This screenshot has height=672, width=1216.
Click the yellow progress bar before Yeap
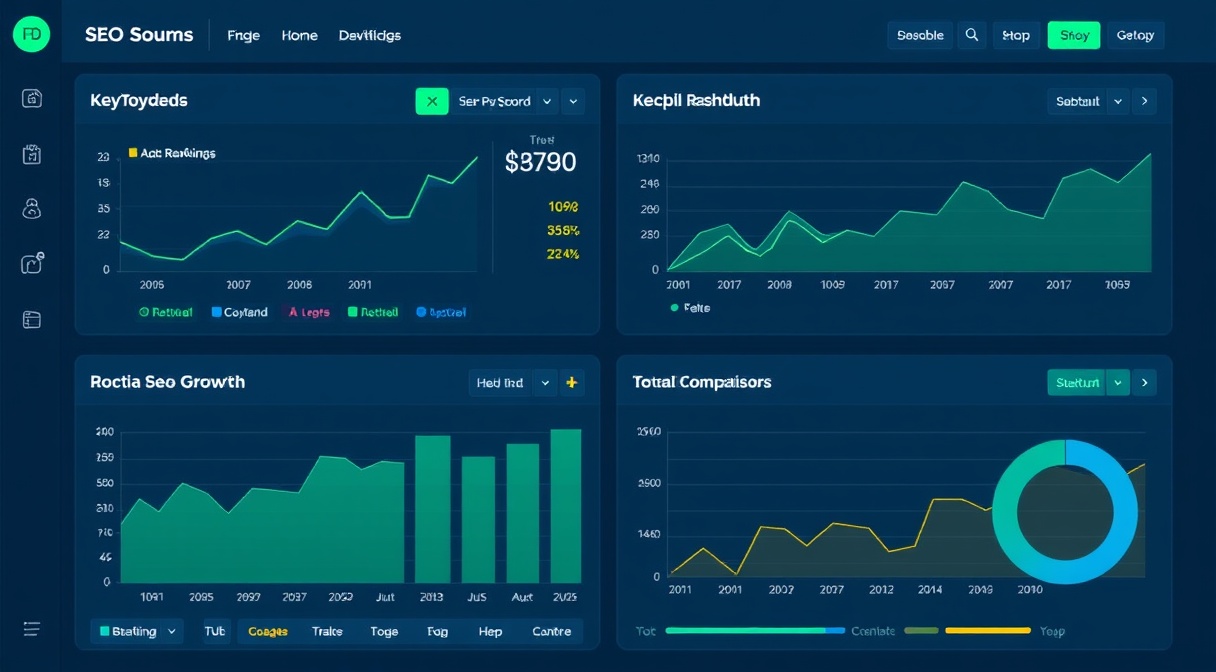[x=987, y=631]
